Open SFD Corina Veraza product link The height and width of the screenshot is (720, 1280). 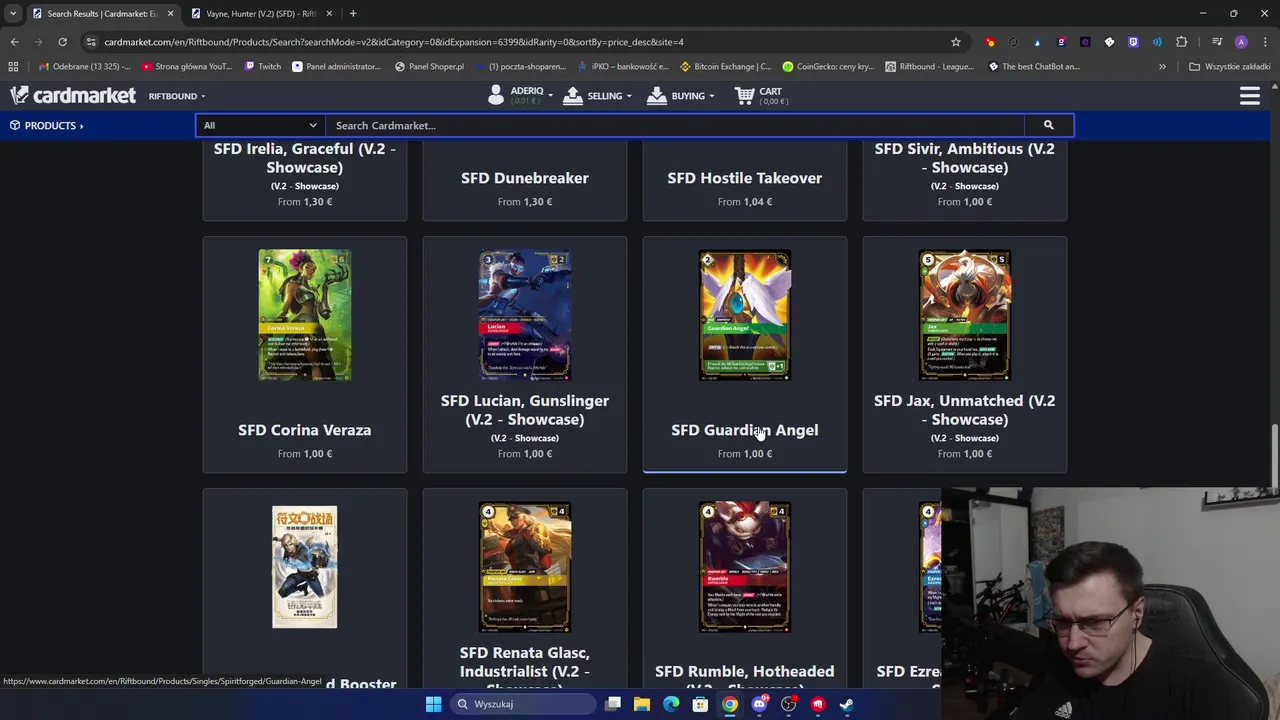click(x=305, y=430)
